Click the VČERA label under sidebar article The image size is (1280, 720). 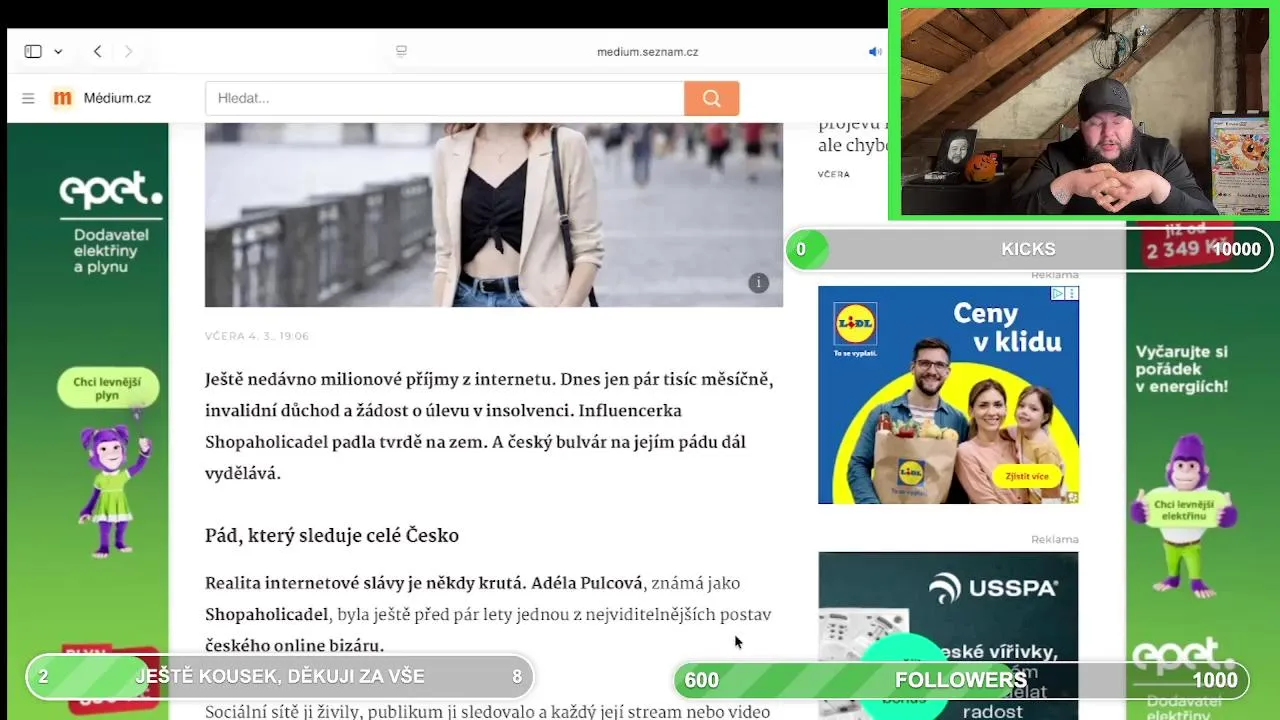[834, 174]
